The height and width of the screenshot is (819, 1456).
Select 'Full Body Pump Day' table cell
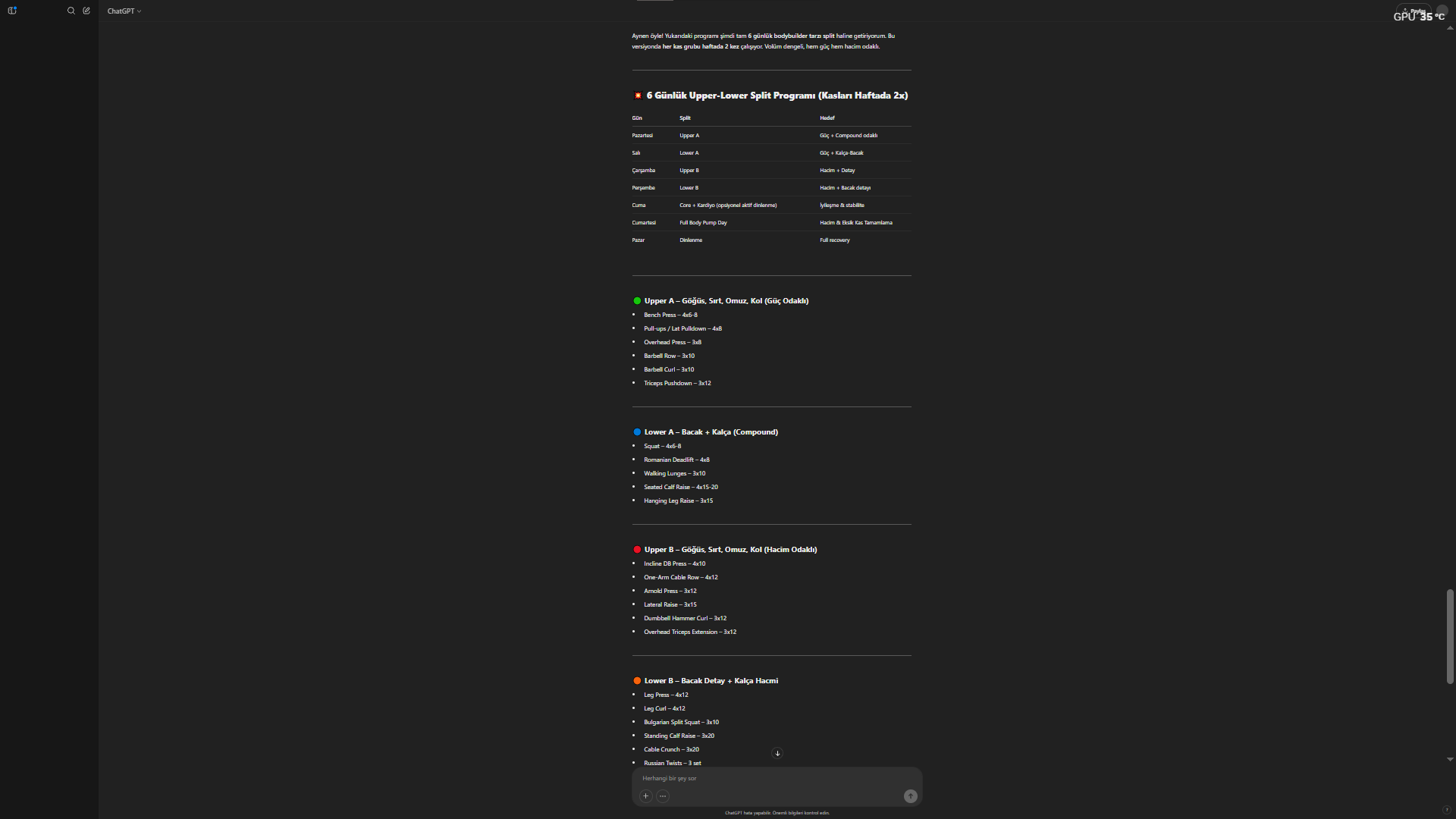703,223
